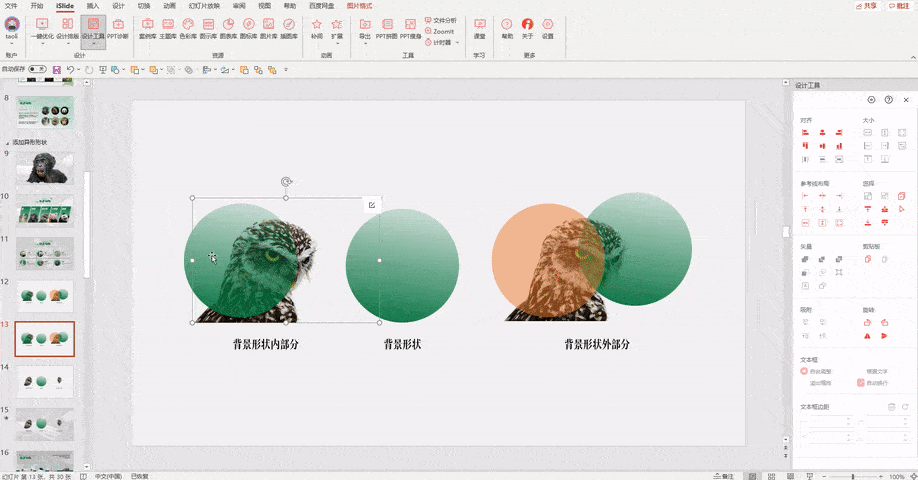Expand the 设计工具 dropdown in the ribbon

coord(93,43)
